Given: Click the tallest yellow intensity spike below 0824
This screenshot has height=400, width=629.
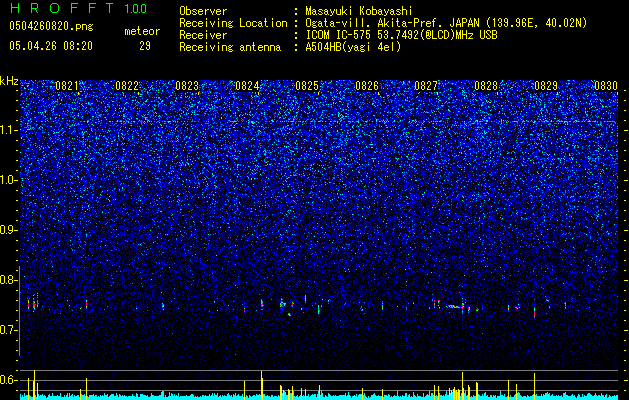Looking at the screenshot, I should click(x=262, y=385).
